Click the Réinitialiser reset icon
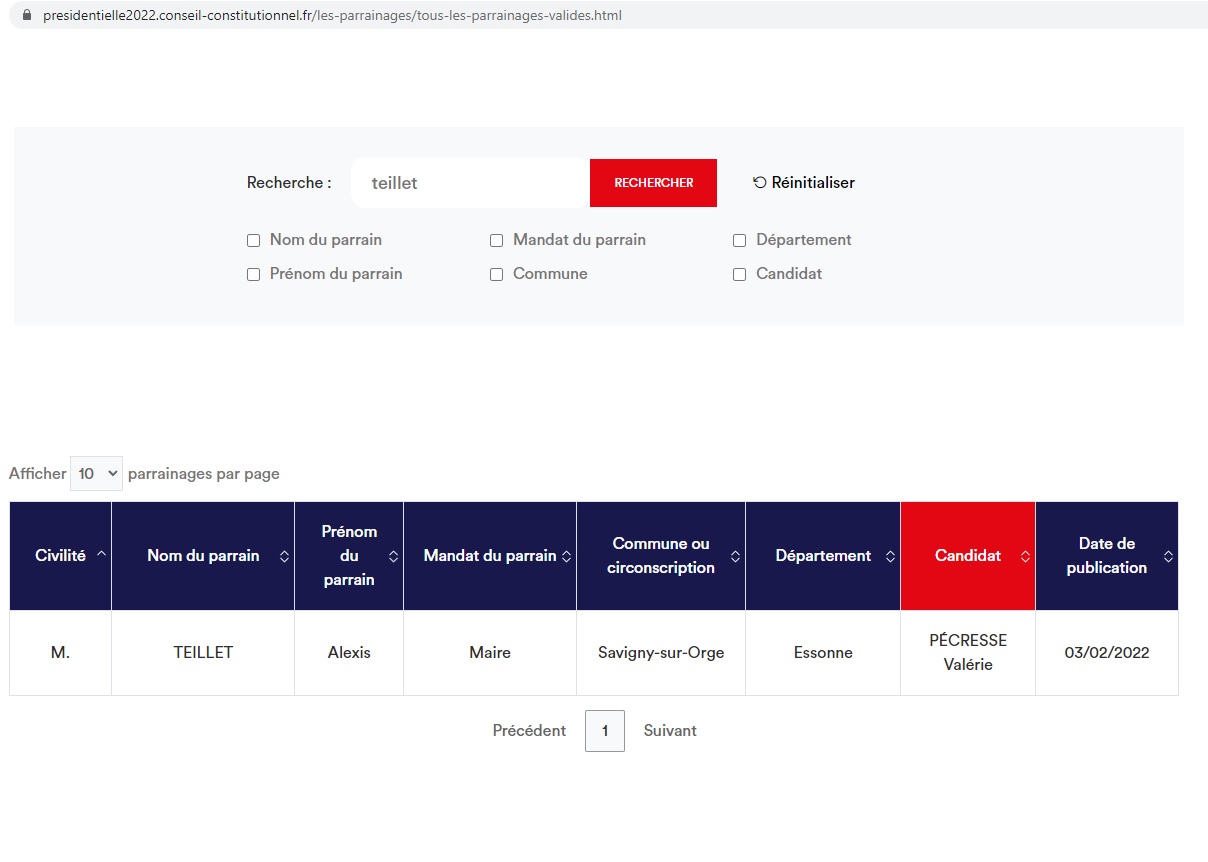Image resolution: width=1208 pixels, height=862 pixels. (760, 183)
